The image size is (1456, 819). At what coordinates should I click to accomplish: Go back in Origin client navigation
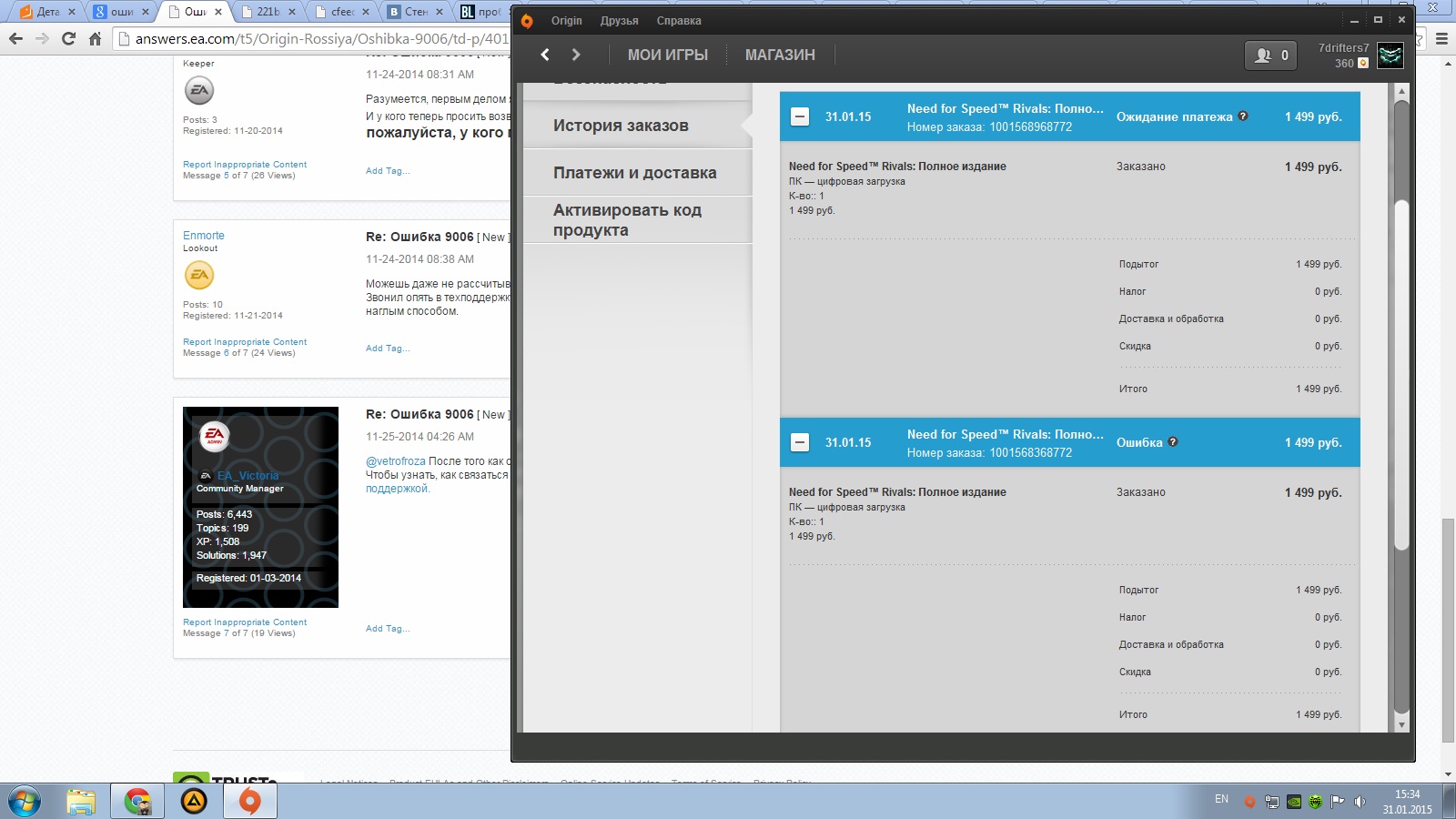545,55
